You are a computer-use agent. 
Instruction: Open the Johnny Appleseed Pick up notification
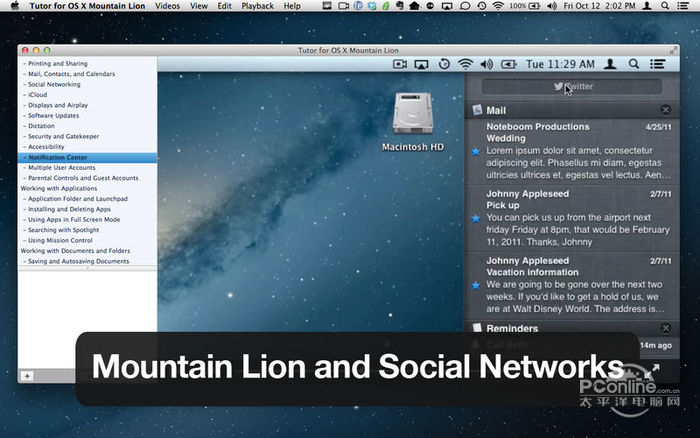(x=572, y=218)
